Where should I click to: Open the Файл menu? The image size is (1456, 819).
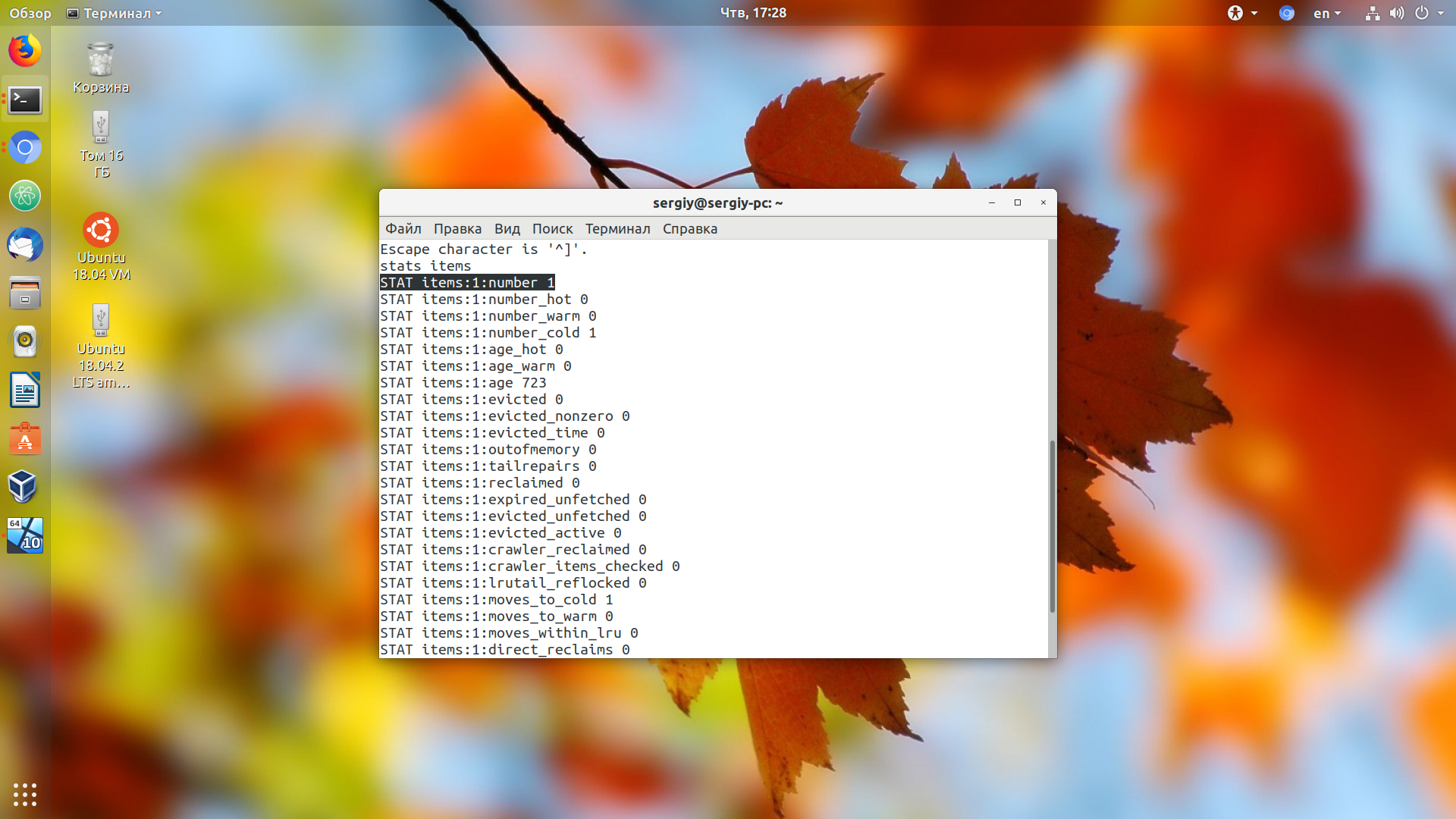pos(403,228)
